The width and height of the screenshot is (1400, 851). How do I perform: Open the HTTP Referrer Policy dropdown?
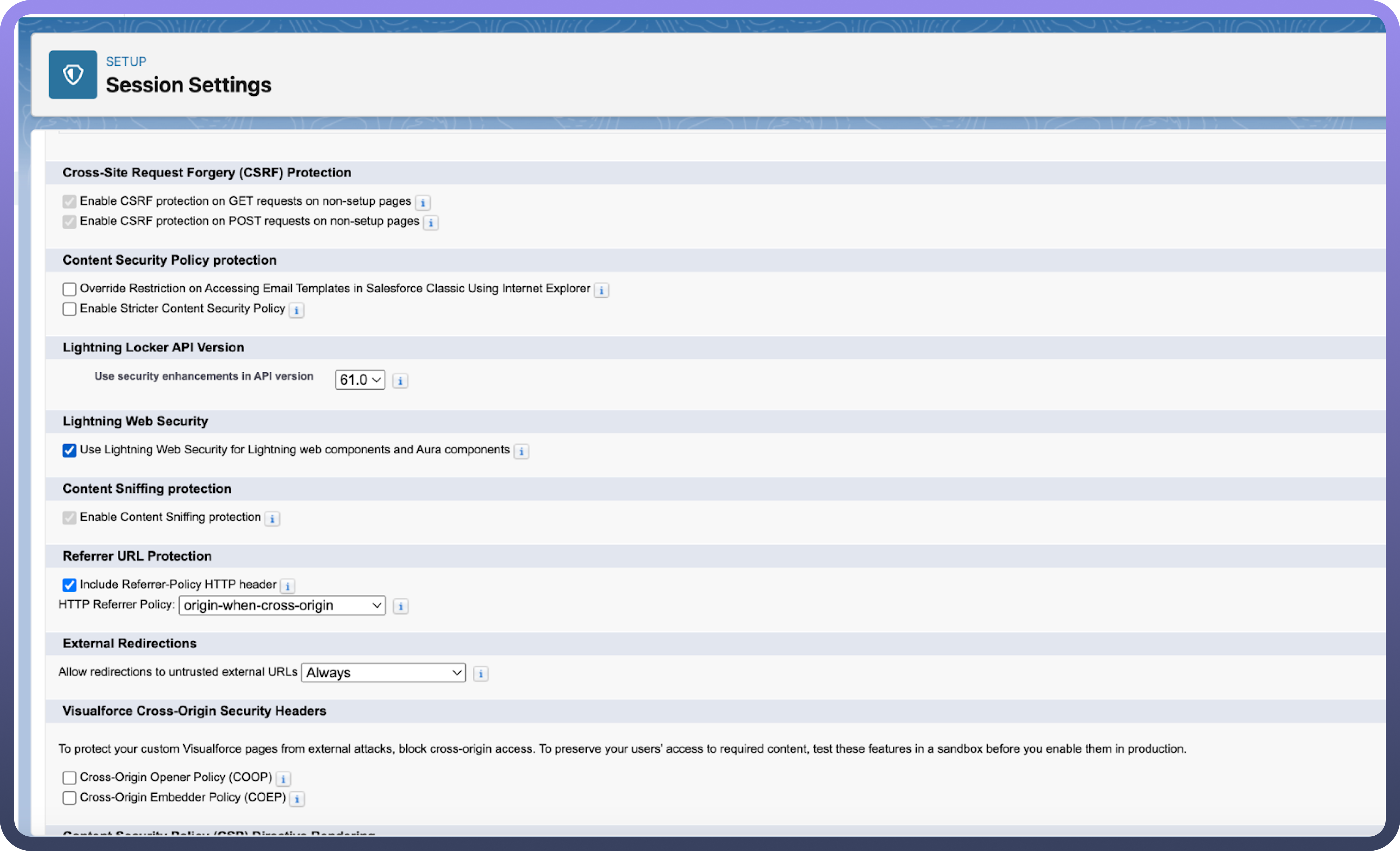click(282, 606)
